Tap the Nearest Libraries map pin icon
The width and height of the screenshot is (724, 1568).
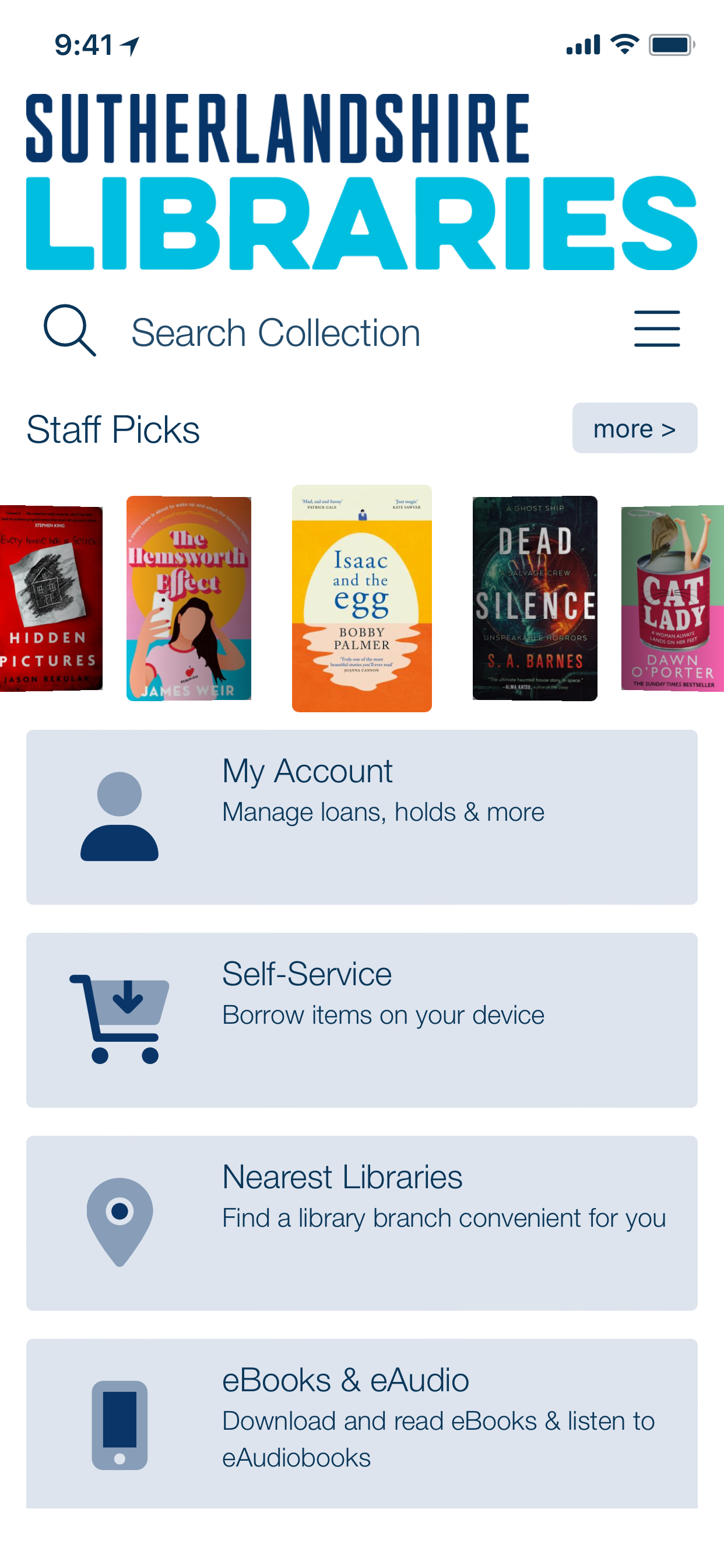(120, 1221)
